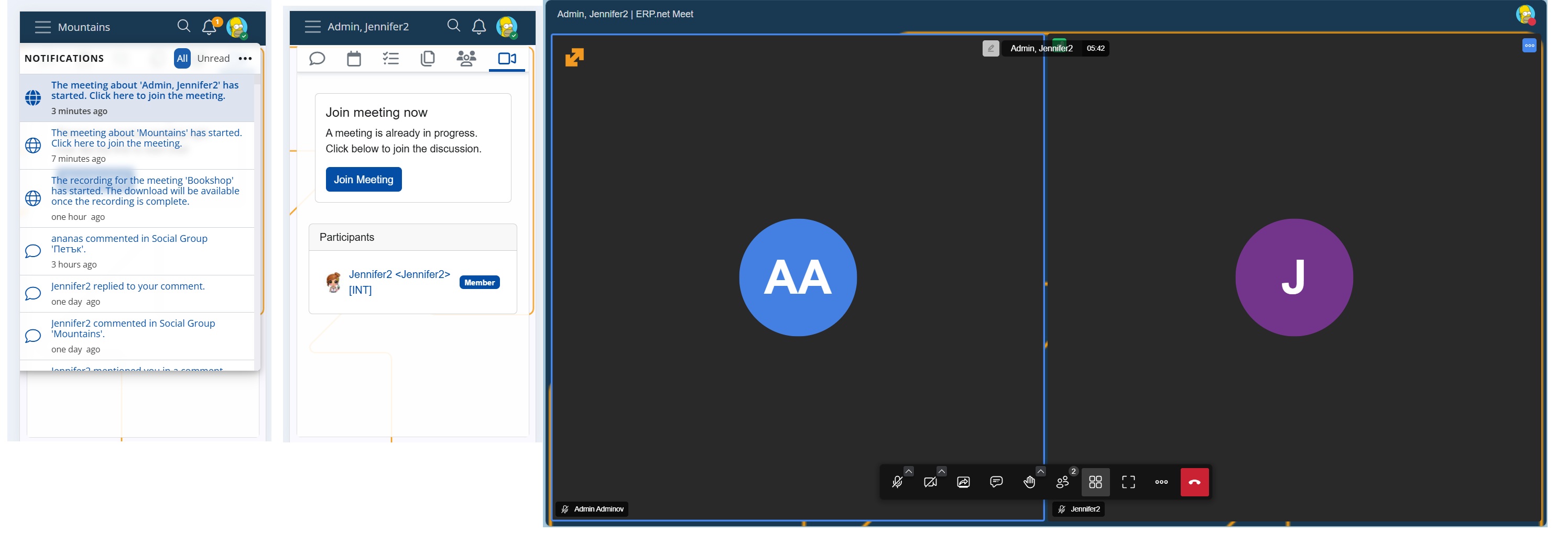Open 'Jennifer2 replied to your comment' notification
1568x533 pixels.
137,294
